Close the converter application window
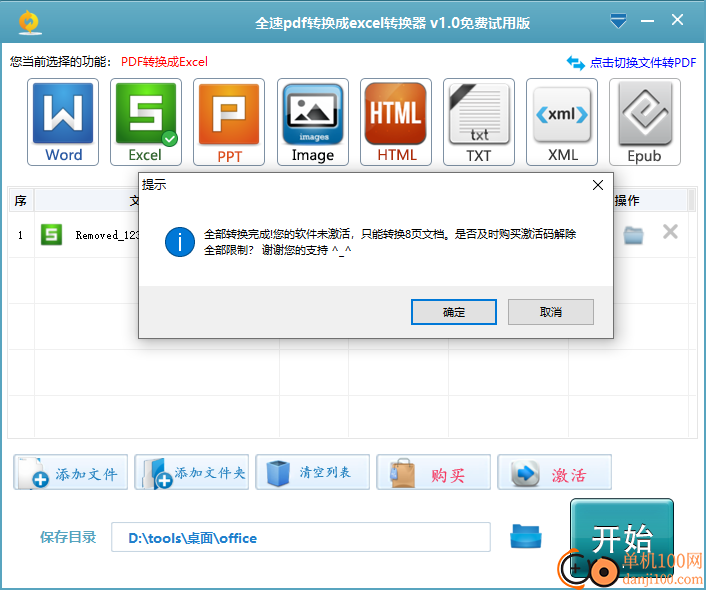 point(677,20)
